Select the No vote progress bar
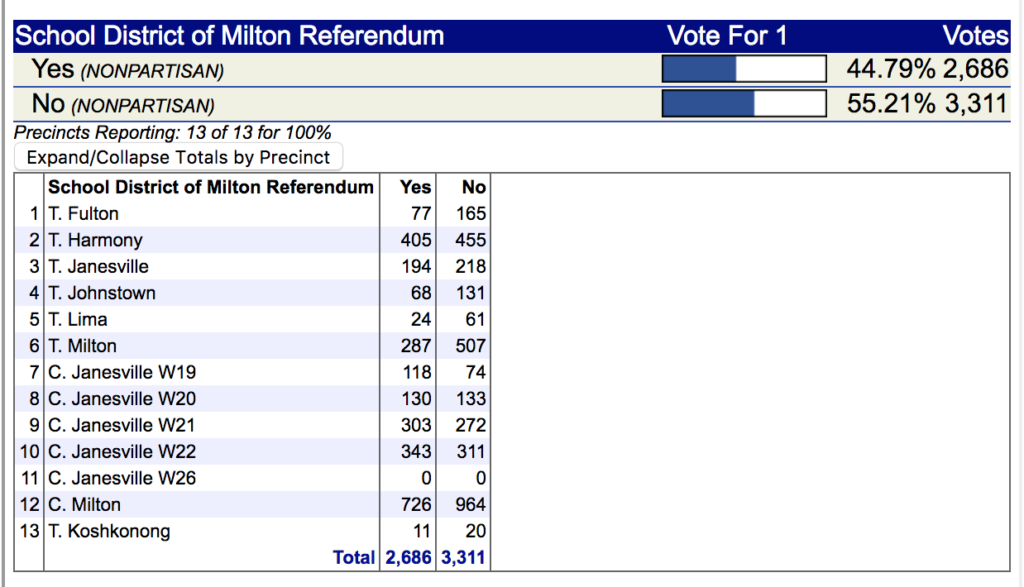The height and width of the screenshot is (587, 1024). coord(744,103)
